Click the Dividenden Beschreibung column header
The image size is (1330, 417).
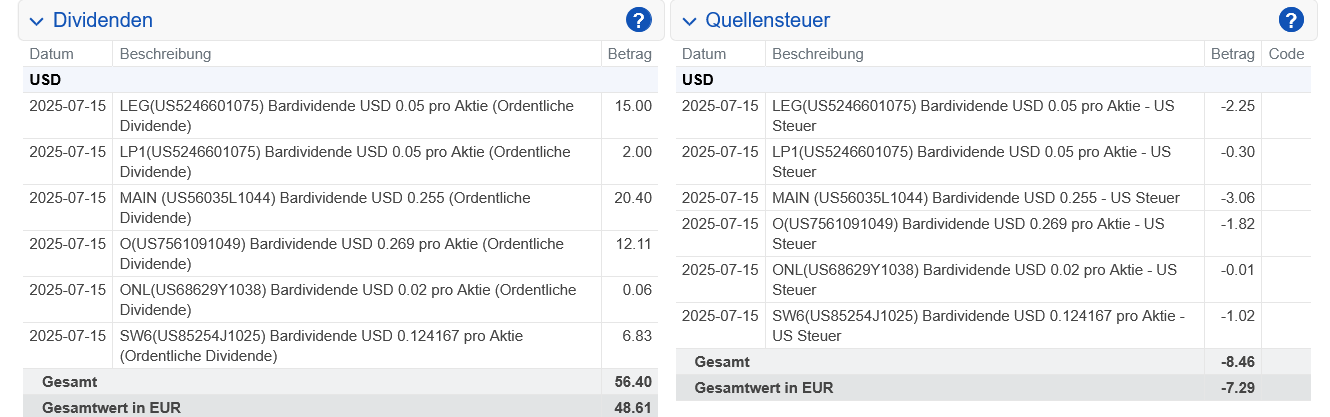click(x=165, y=54)
